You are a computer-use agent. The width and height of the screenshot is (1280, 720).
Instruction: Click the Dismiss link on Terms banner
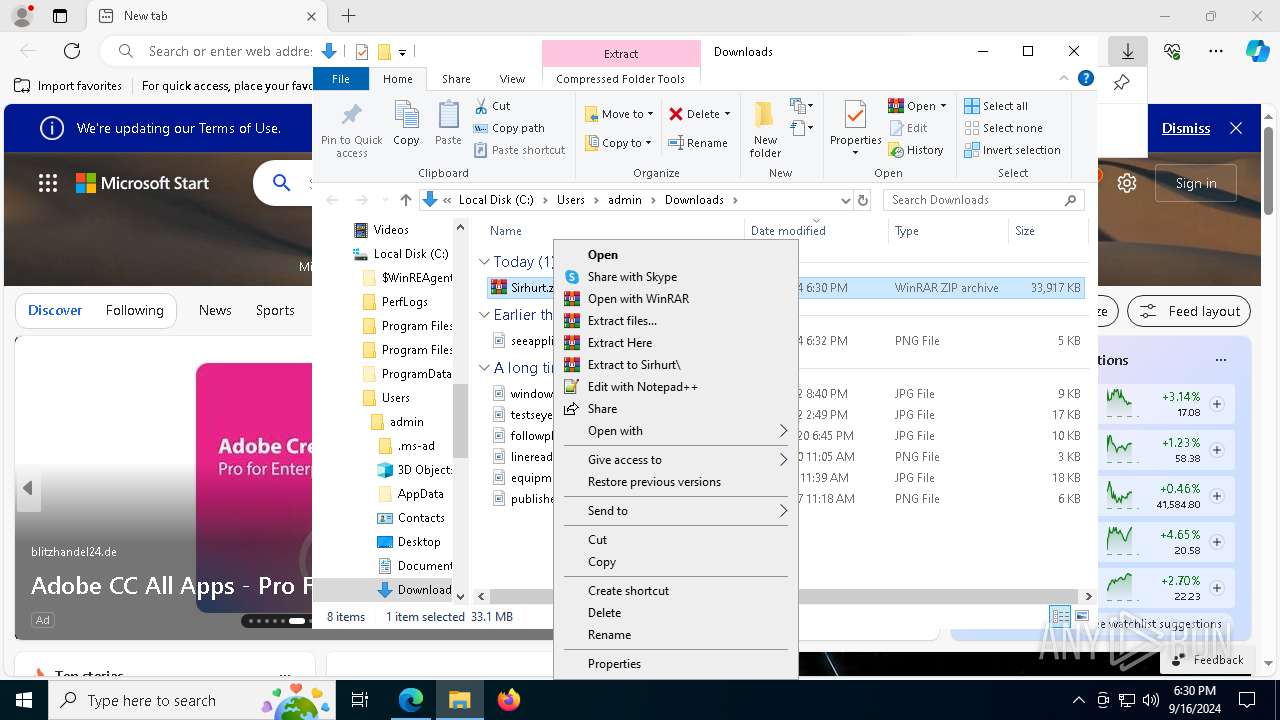tap(1186, 128)
